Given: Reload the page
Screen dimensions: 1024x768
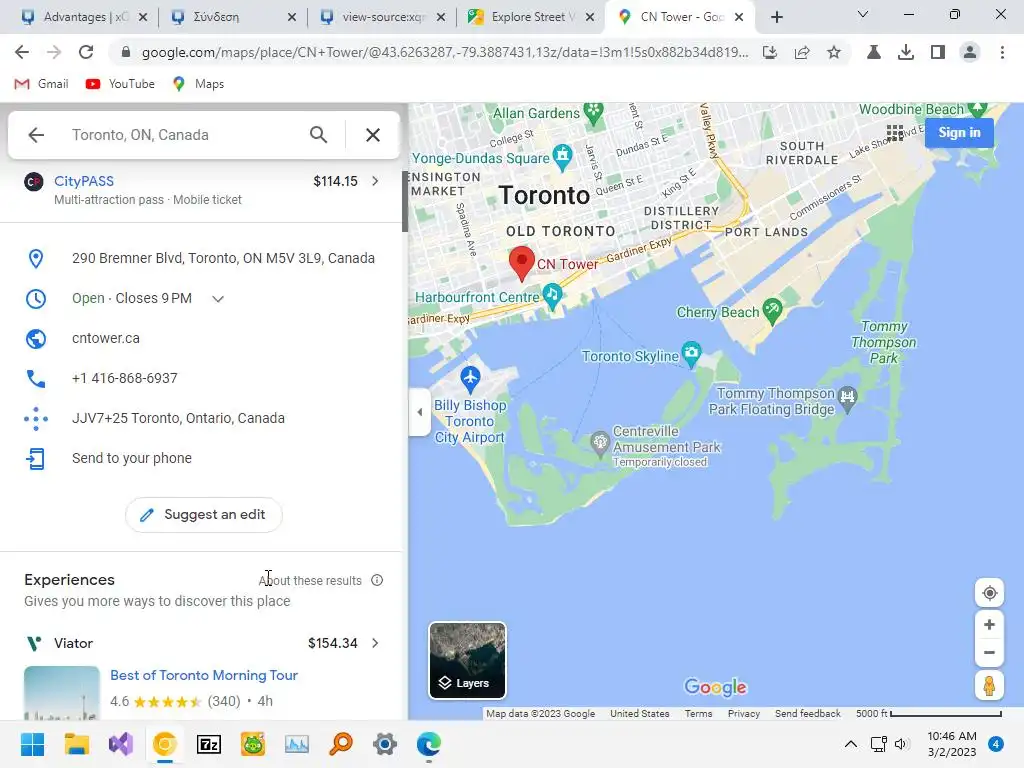Looking at the screenshot, I should click(86, 52).
